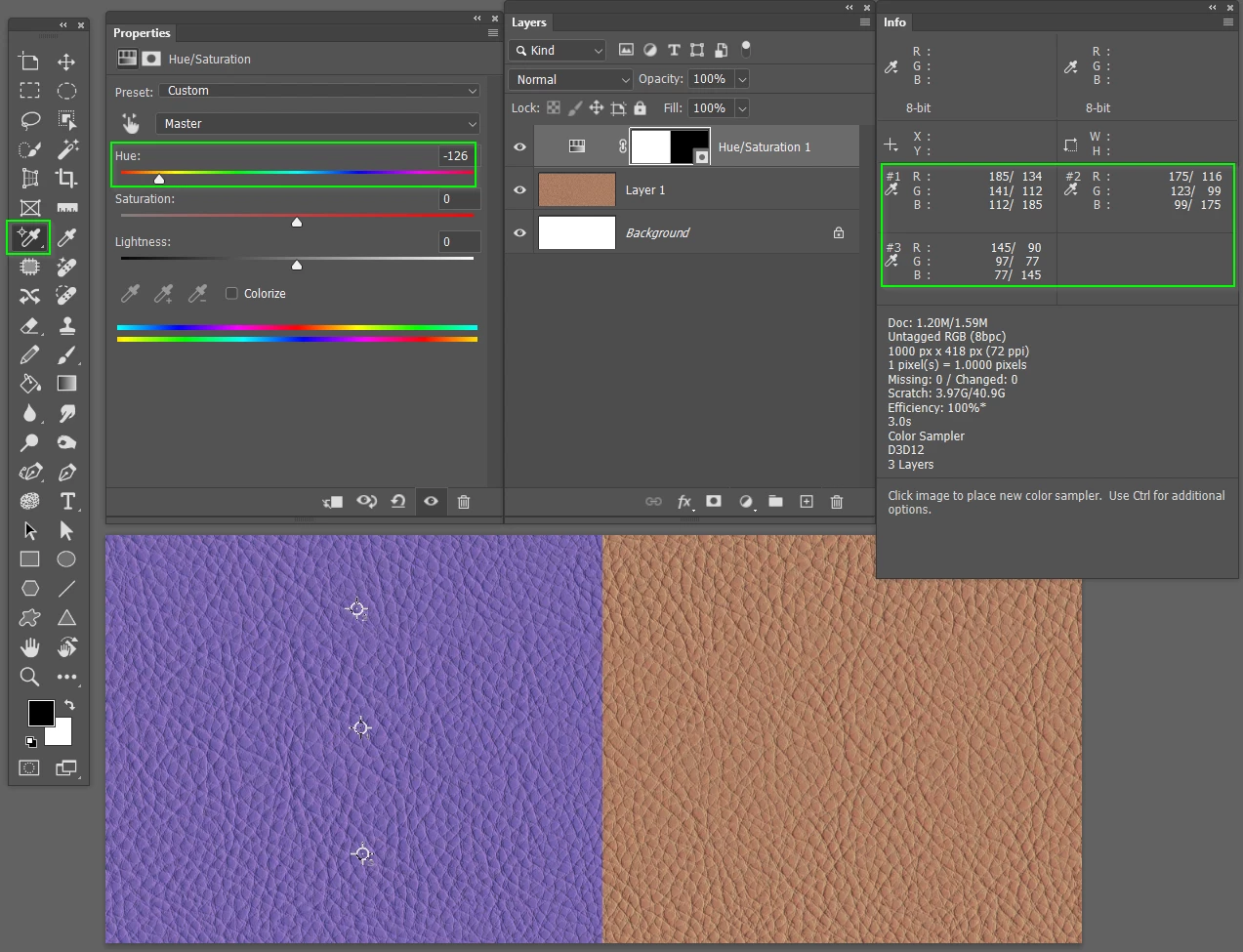Select the Ruler tool
Screen dimensions: 1243x952
[66, 208]
